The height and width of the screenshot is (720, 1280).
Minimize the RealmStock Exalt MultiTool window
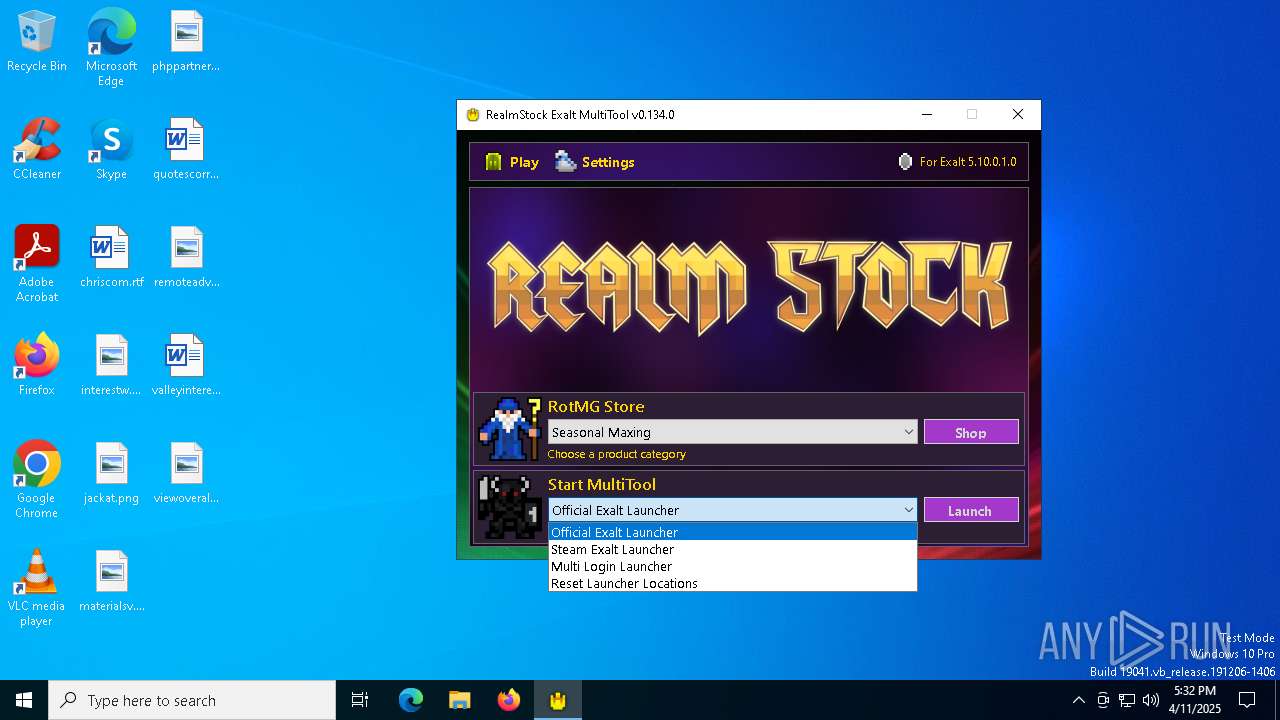tap(926, 114)
